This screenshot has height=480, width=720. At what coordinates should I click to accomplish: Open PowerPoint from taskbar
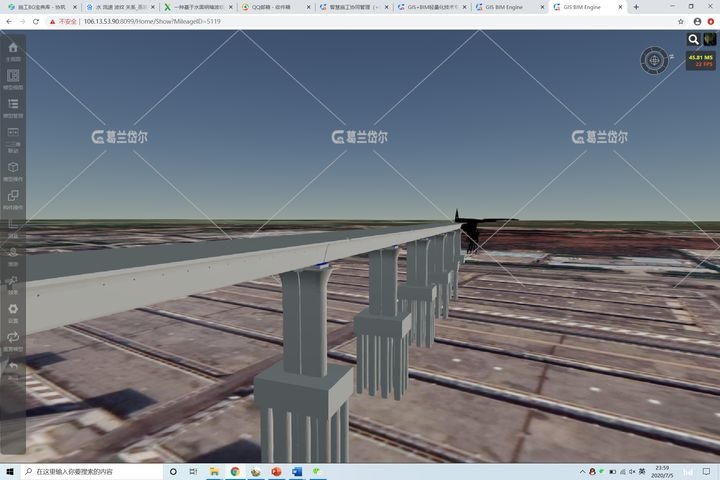pyautogui.click(x=276, y=472)
